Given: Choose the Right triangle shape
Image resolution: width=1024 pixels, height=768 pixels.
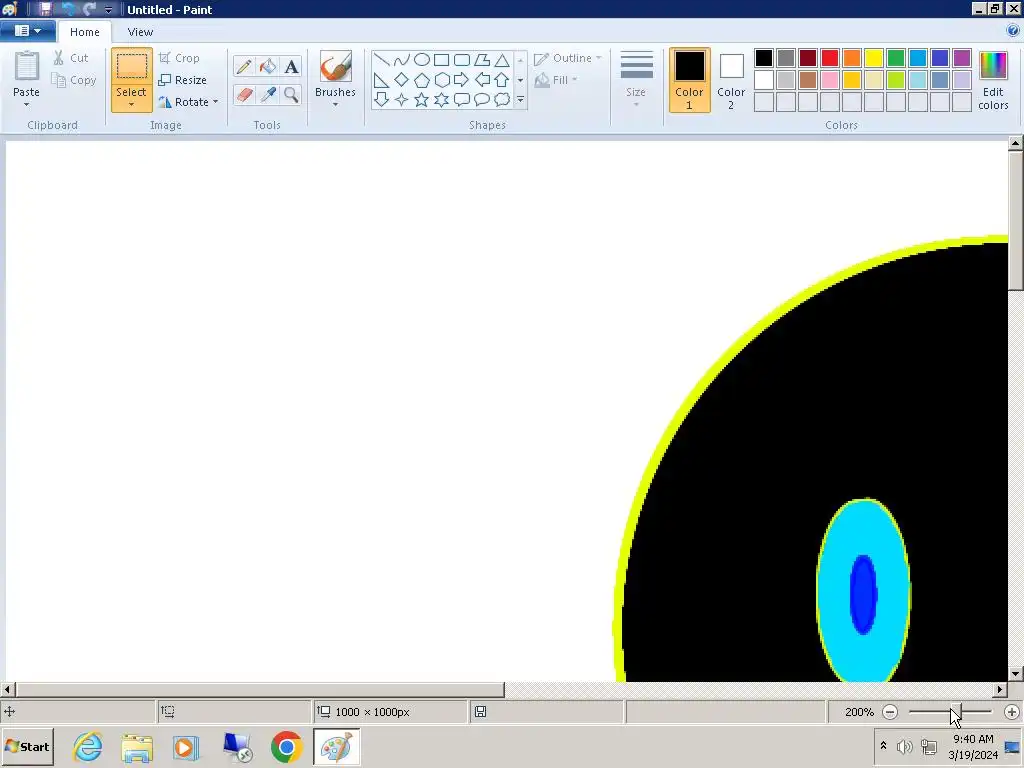Looking at the screenshot, I should 381,80.
